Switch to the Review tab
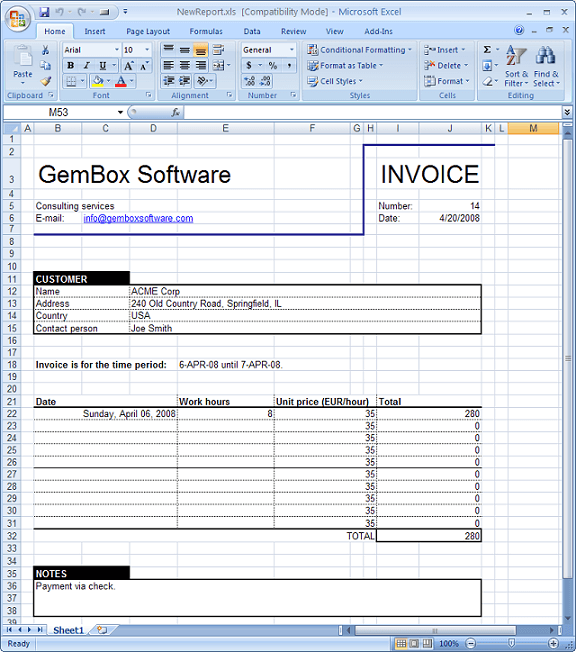Image resolution: width=576 pixels, height=652 pixels. tap(294, 31)
